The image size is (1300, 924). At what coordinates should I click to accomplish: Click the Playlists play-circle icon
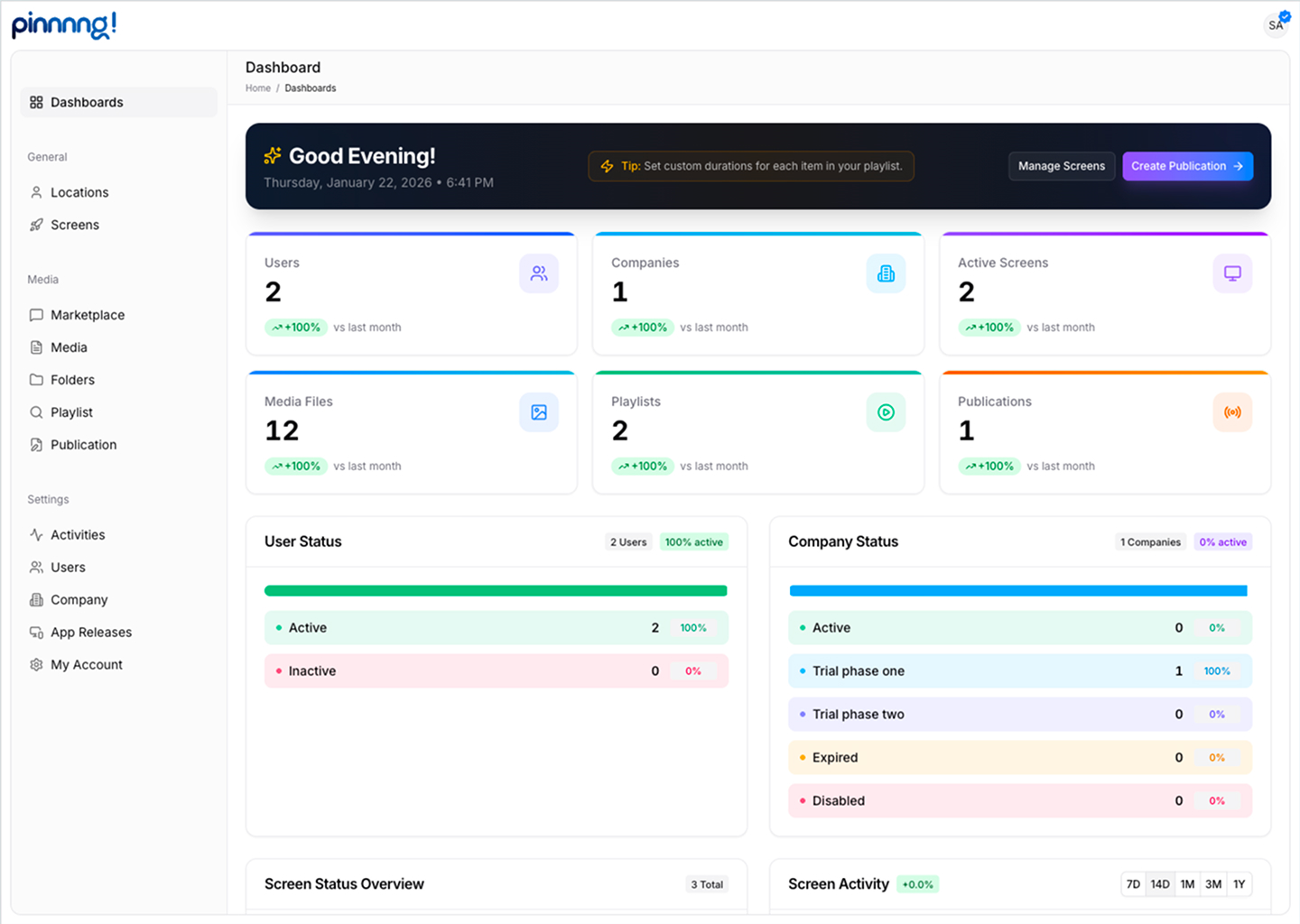(x=886, y=412)
